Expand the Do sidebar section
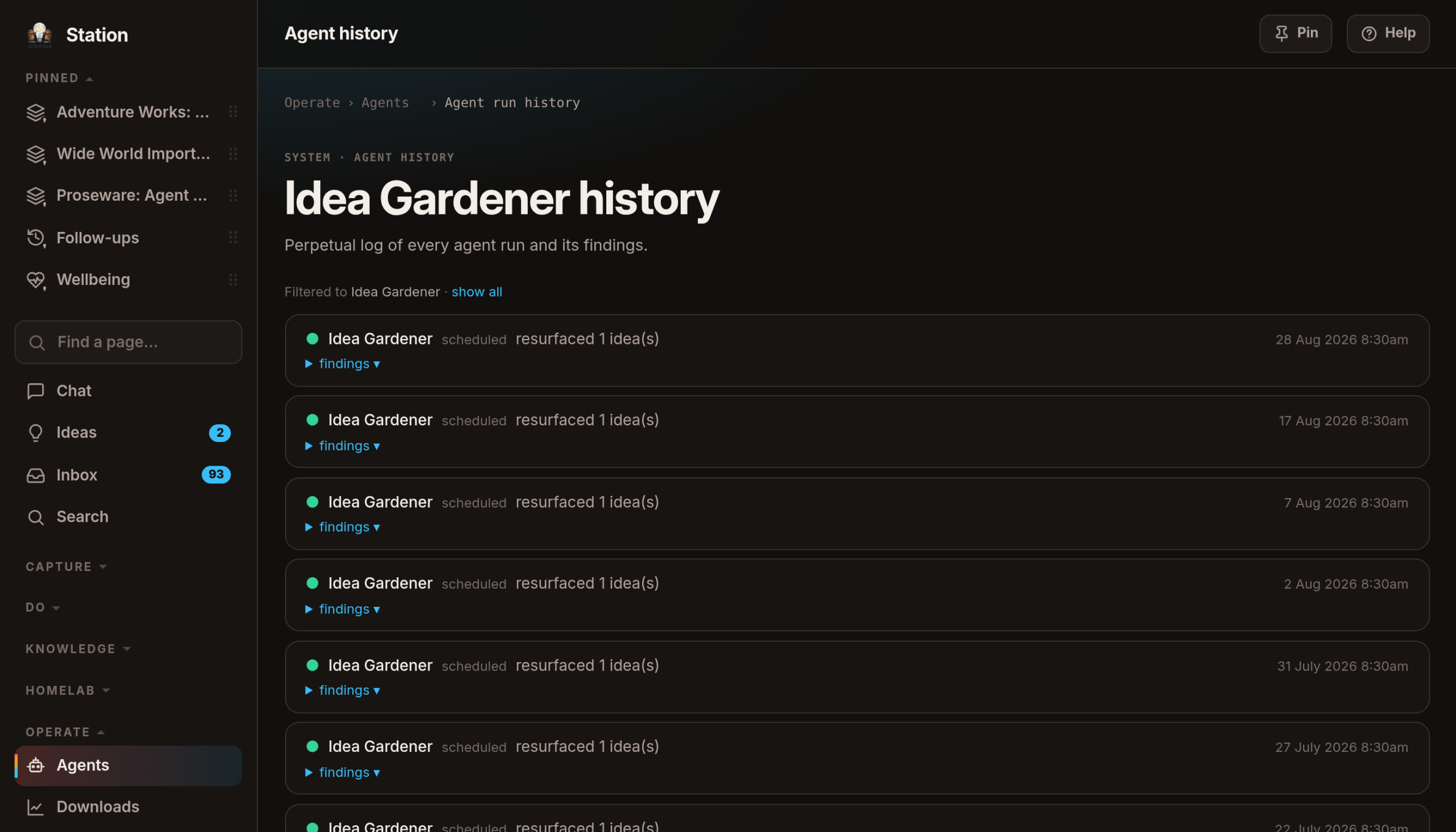 click(x=43, y=607)
